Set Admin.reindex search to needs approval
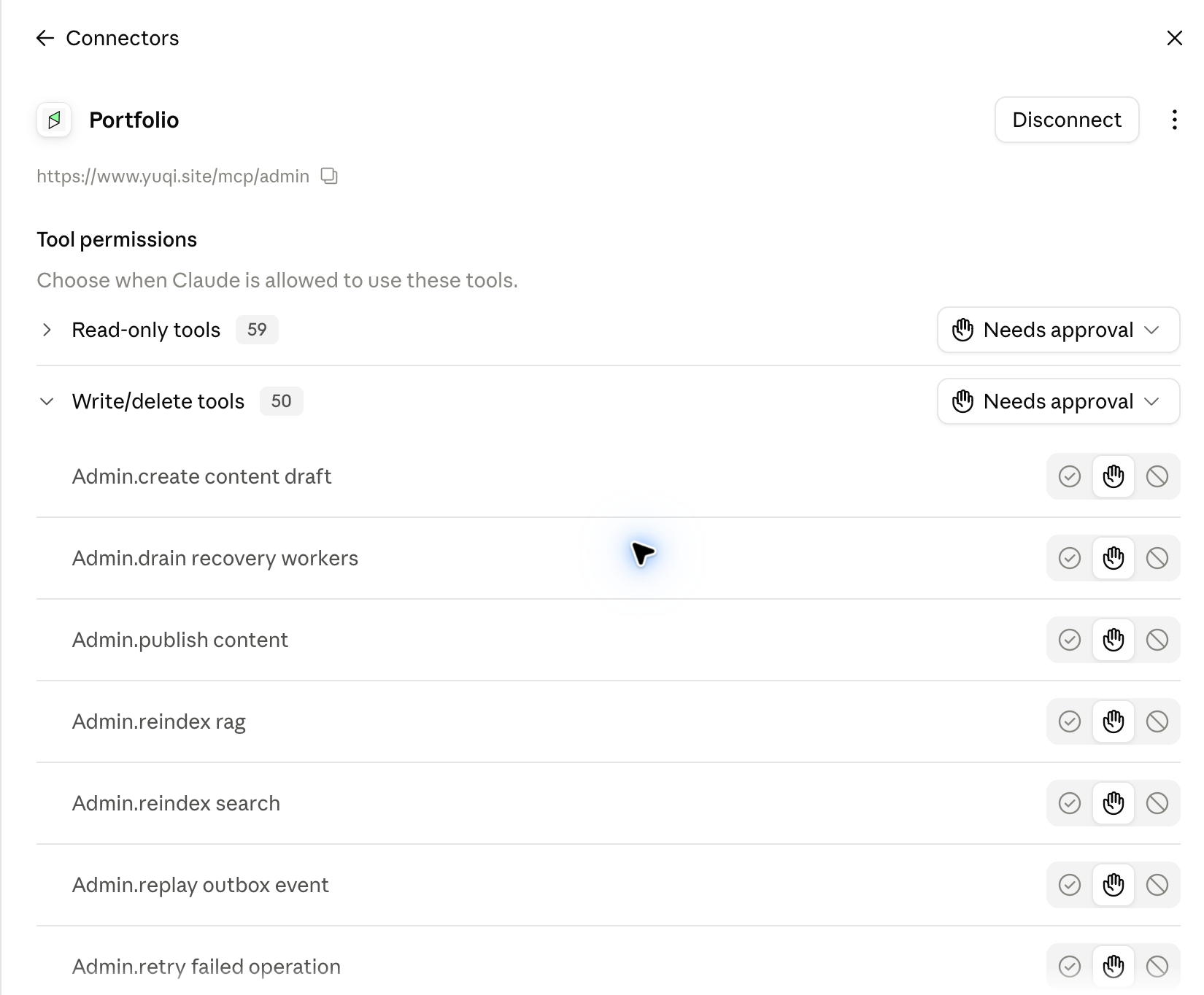1204x995 pixels. [1114, 803]
